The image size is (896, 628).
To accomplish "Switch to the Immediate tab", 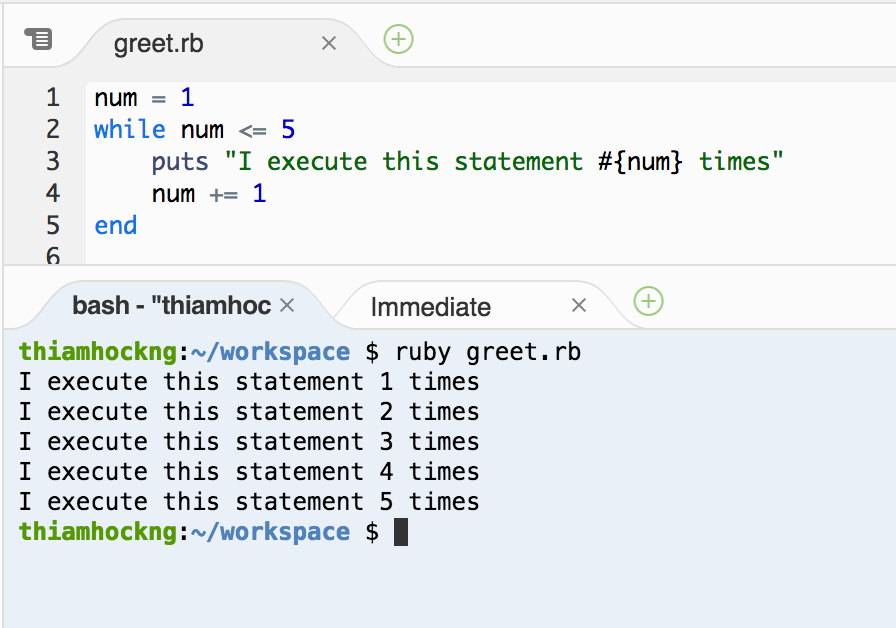I will (430, 306).
